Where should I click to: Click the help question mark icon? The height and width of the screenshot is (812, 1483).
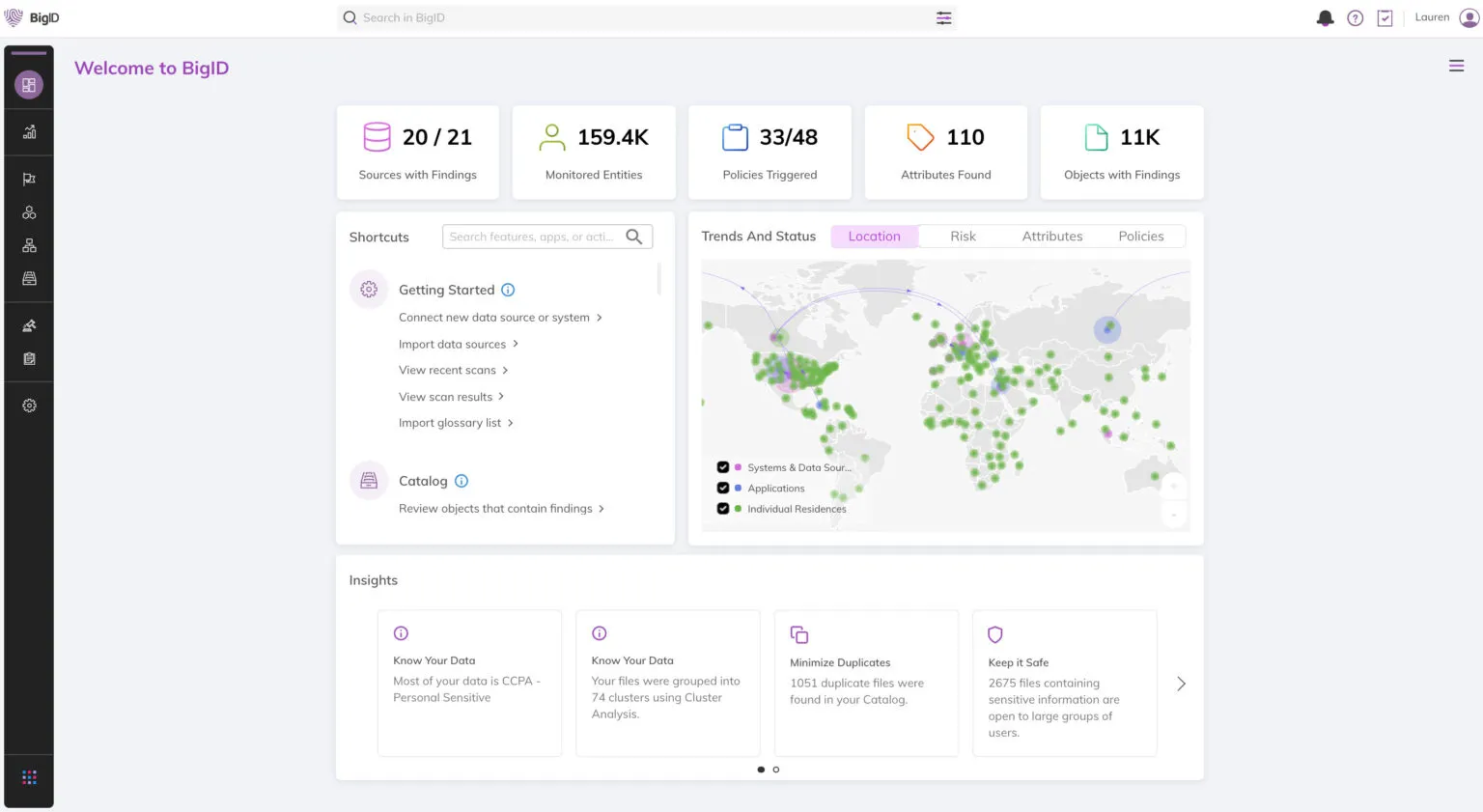pyautogui.click(x=1355, y=18)
